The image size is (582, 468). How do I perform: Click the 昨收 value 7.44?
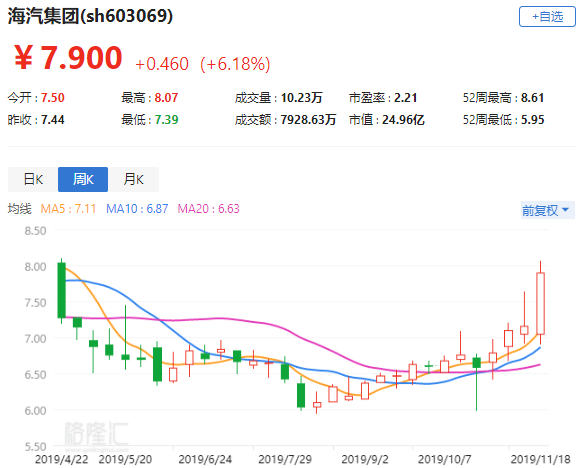point(53,120)
